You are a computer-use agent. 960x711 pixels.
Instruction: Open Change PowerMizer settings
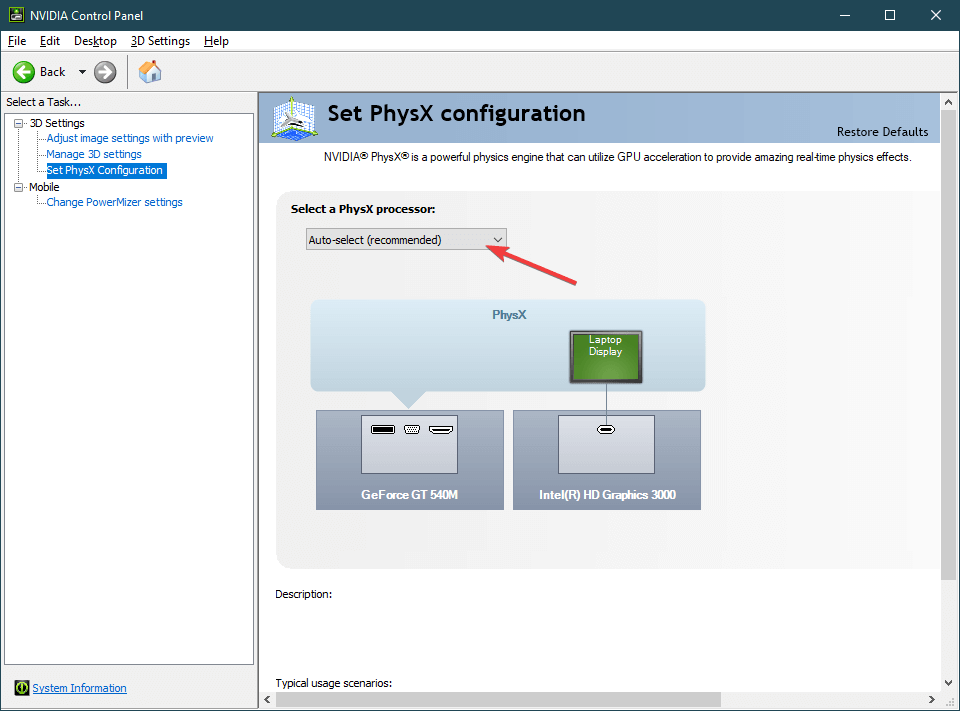[114, 202]
